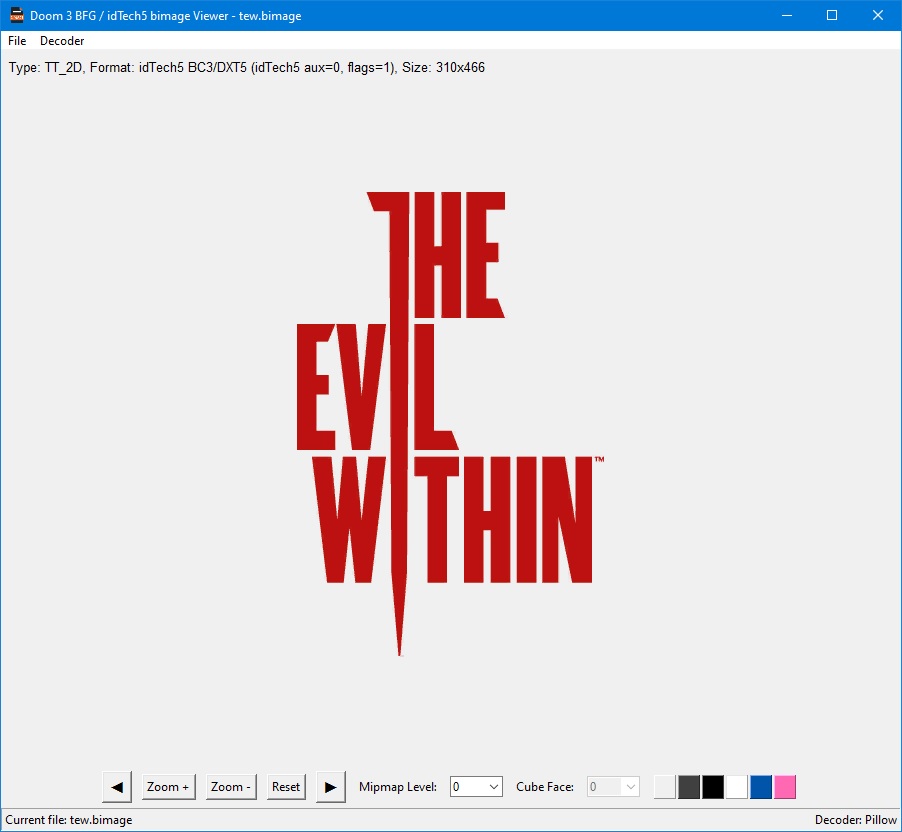
Task: Set background to black swatch
Action: point(713,787)
